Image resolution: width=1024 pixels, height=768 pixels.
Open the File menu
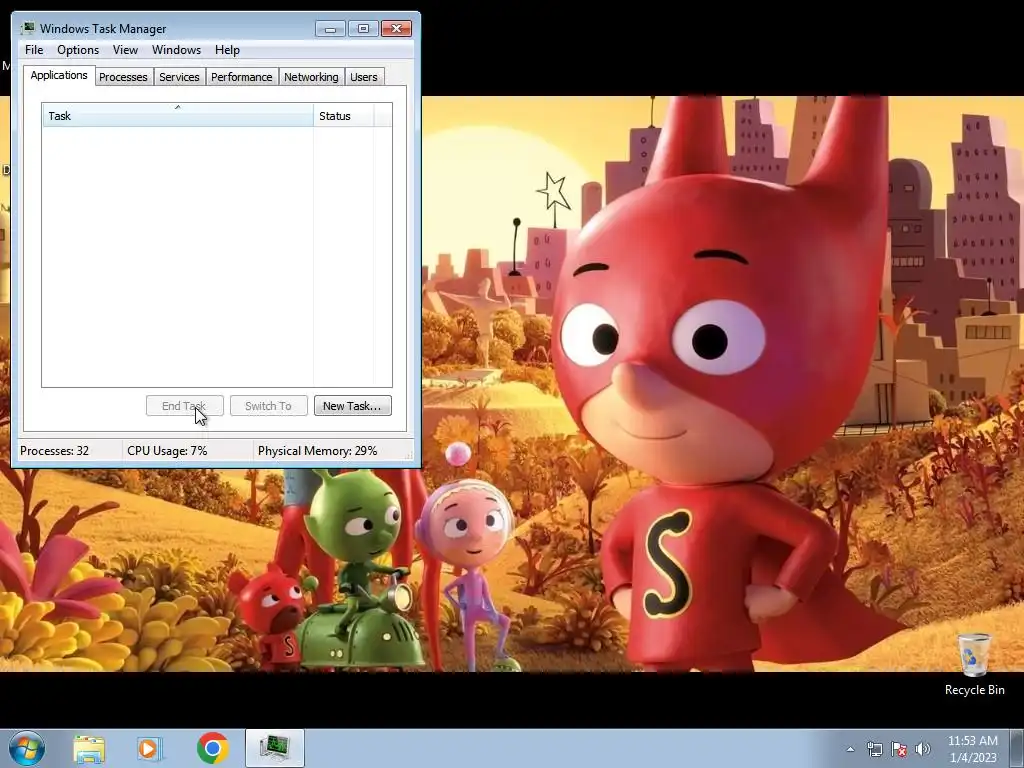(34, 50)
